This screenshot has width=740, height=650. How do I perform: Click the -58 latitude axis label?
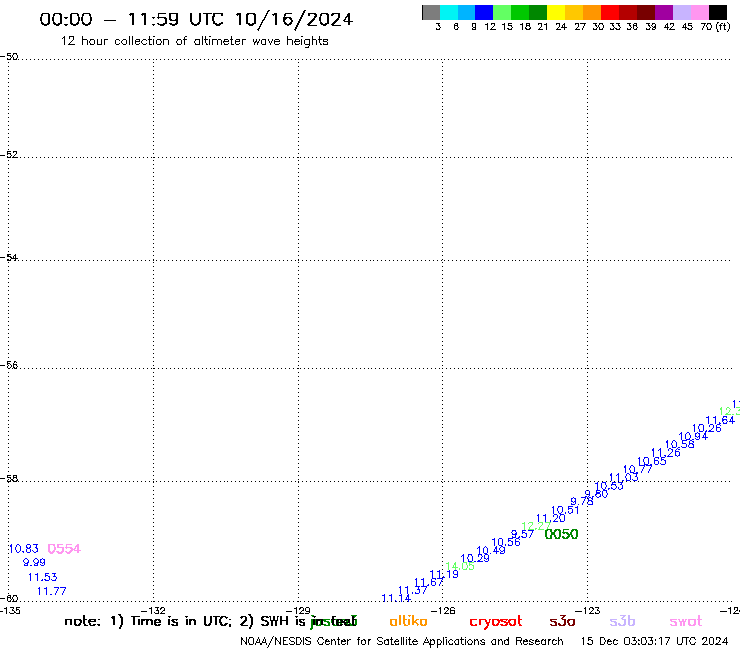click(x=9, y=478)
